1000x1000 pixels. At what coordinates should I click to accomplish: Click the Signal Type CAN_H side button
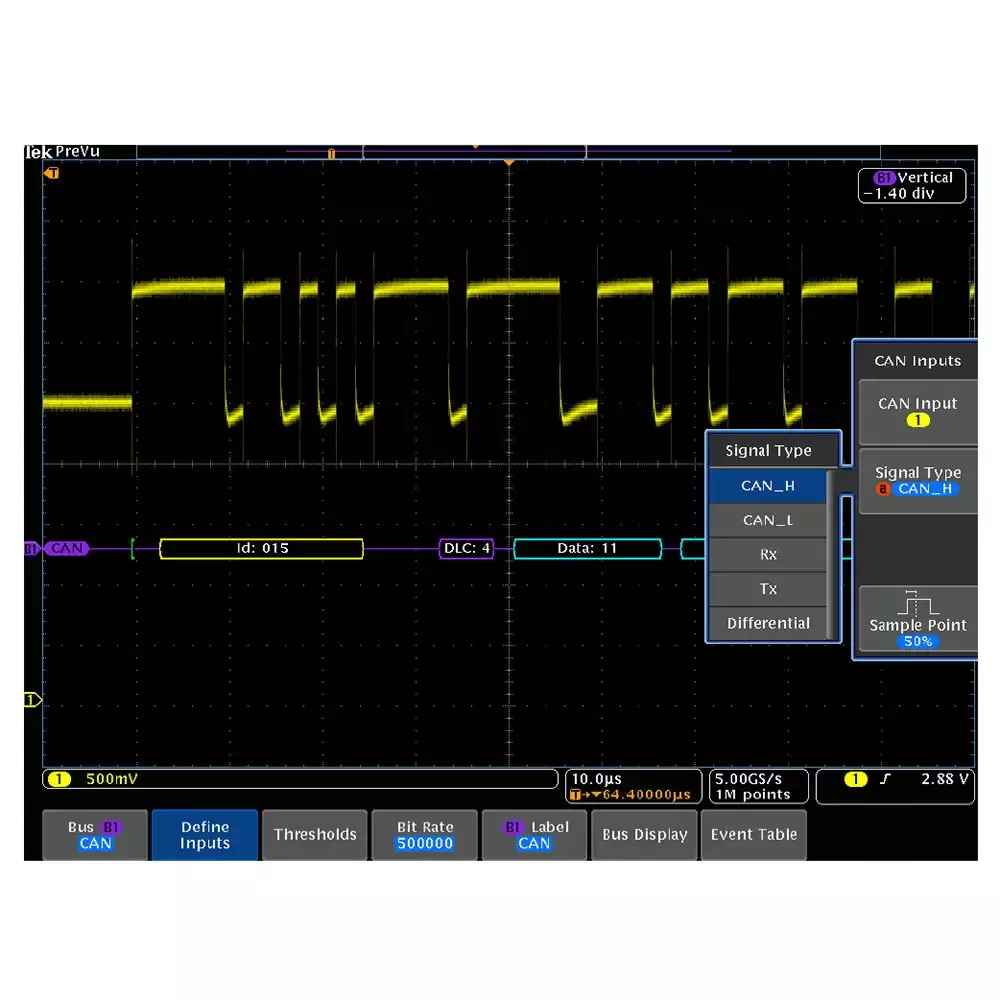[918, 481]
